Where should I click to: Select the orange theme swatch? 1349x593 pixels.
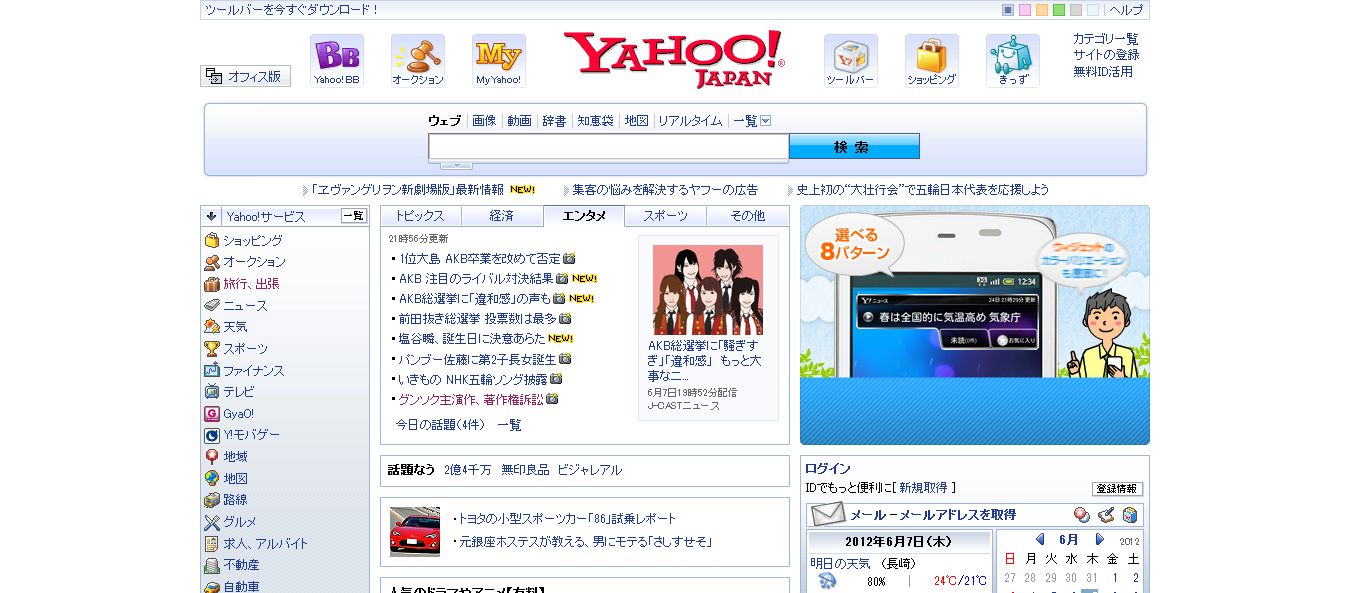(1042, 10)
